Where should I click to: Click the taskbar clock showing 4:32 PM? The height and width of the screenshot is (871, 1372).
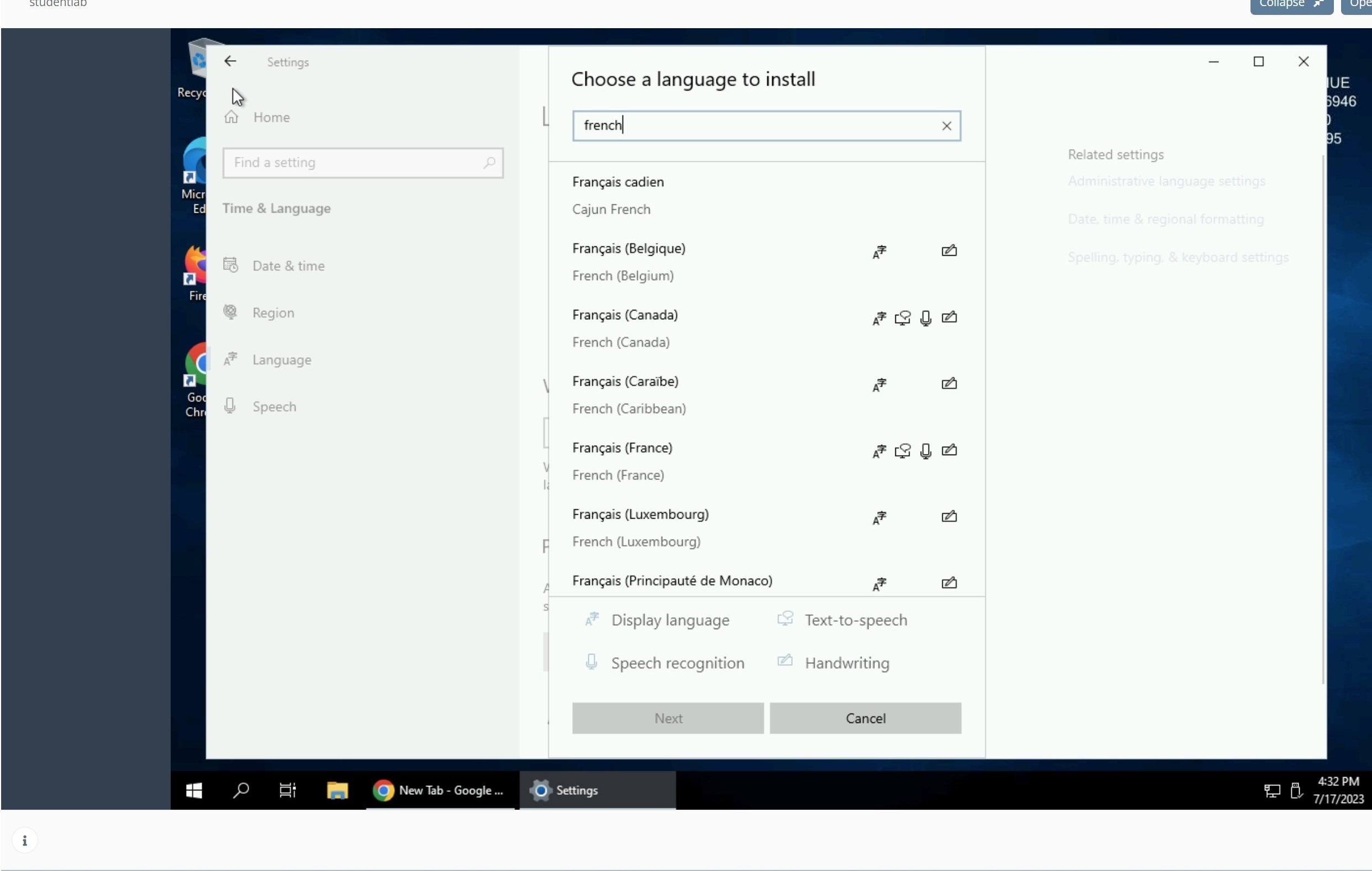1338,790
